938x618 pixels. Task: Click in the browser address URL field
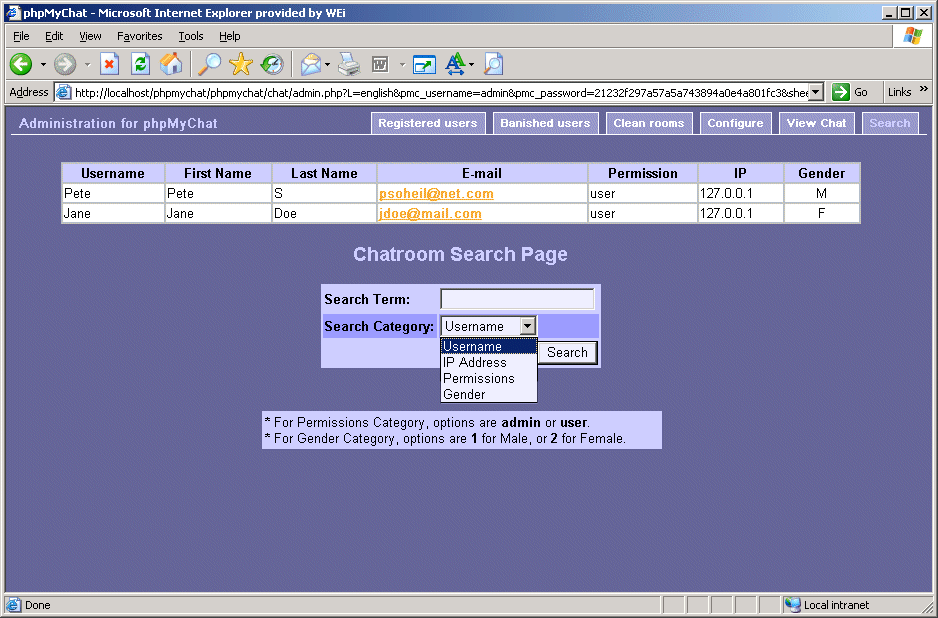coord(441,93)
